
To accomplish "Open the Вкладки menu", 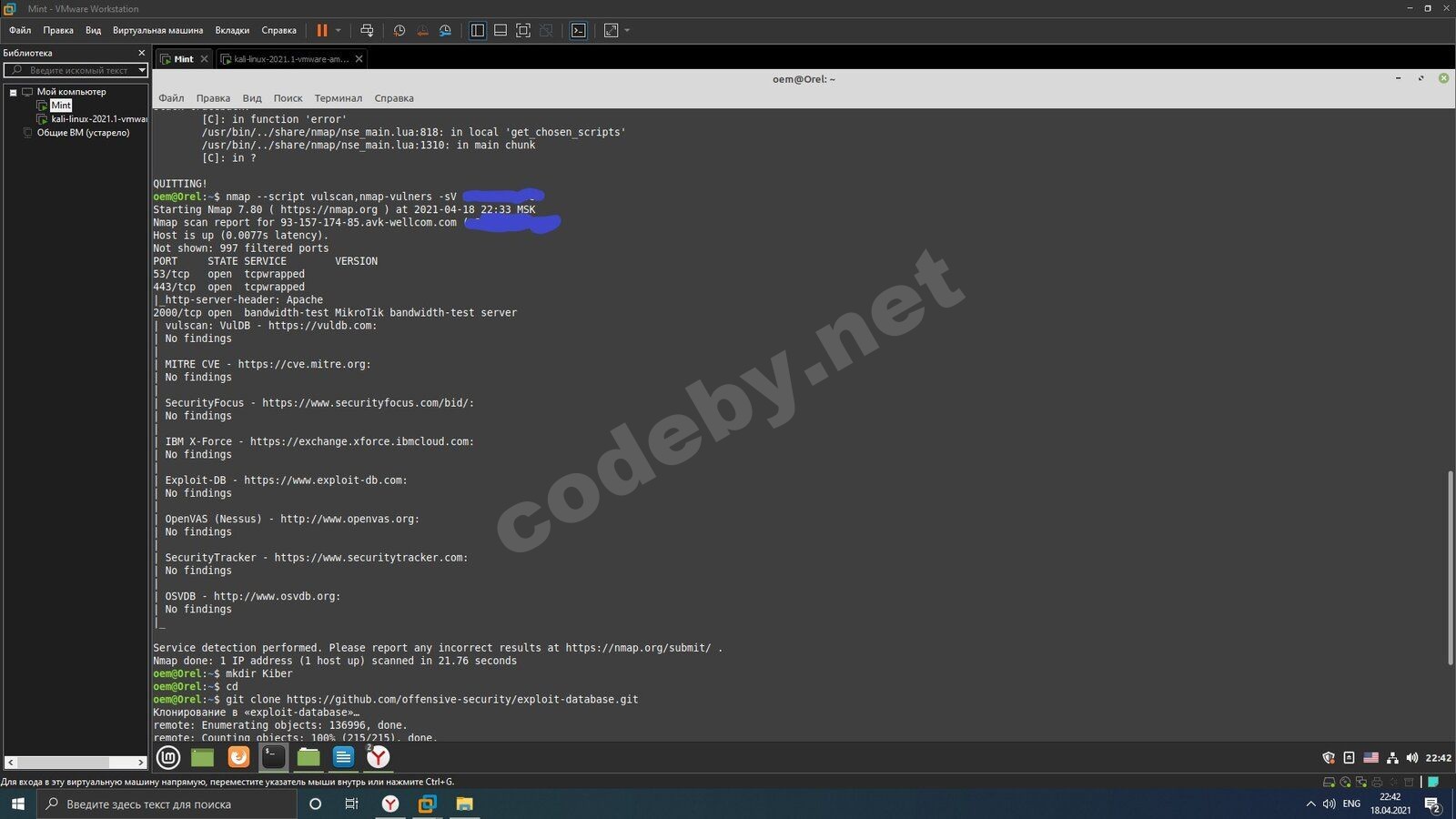I will click(232, 30).
